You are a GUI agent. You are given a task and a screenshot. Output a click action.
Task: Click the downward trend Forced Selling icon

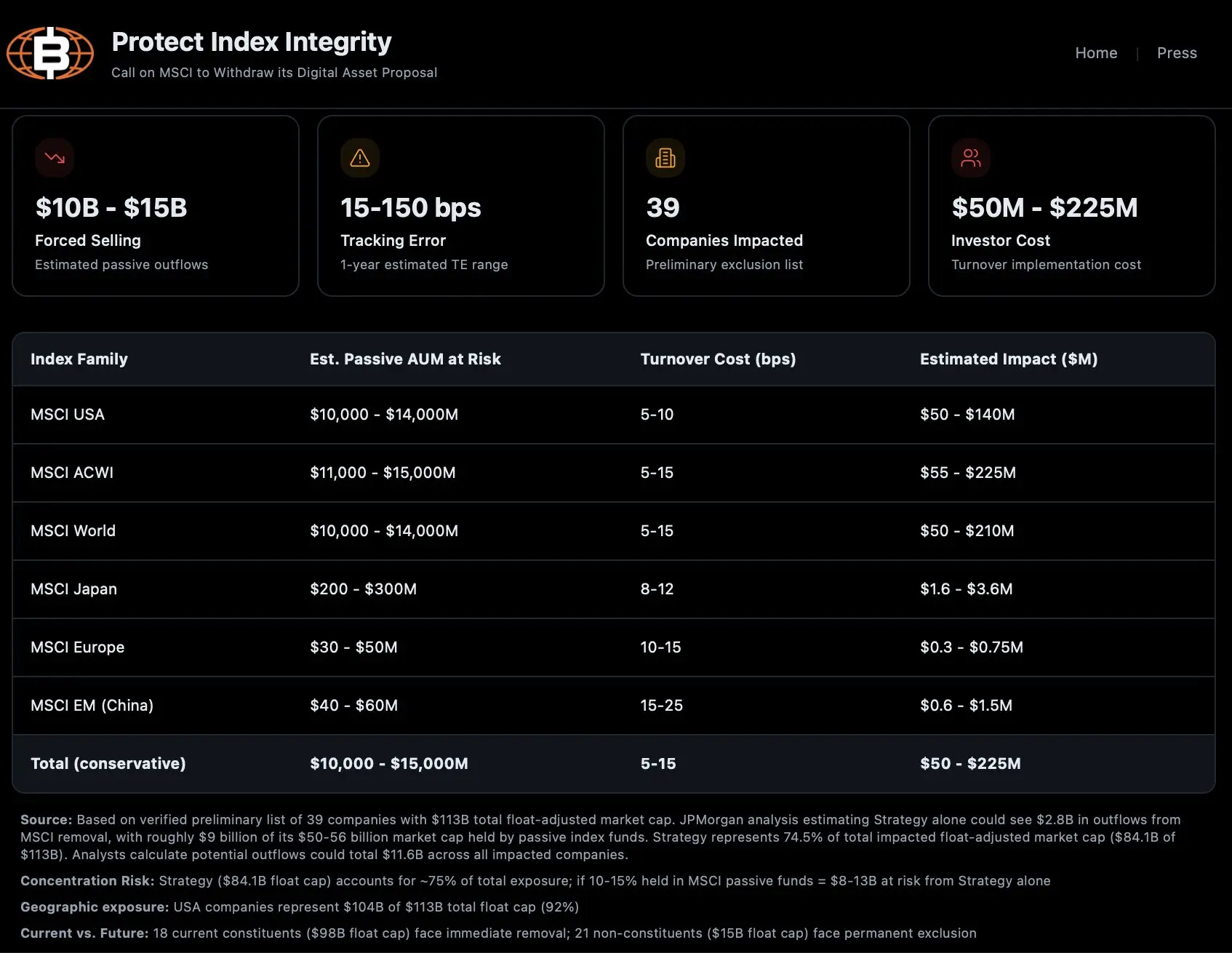tap(55, 157)
